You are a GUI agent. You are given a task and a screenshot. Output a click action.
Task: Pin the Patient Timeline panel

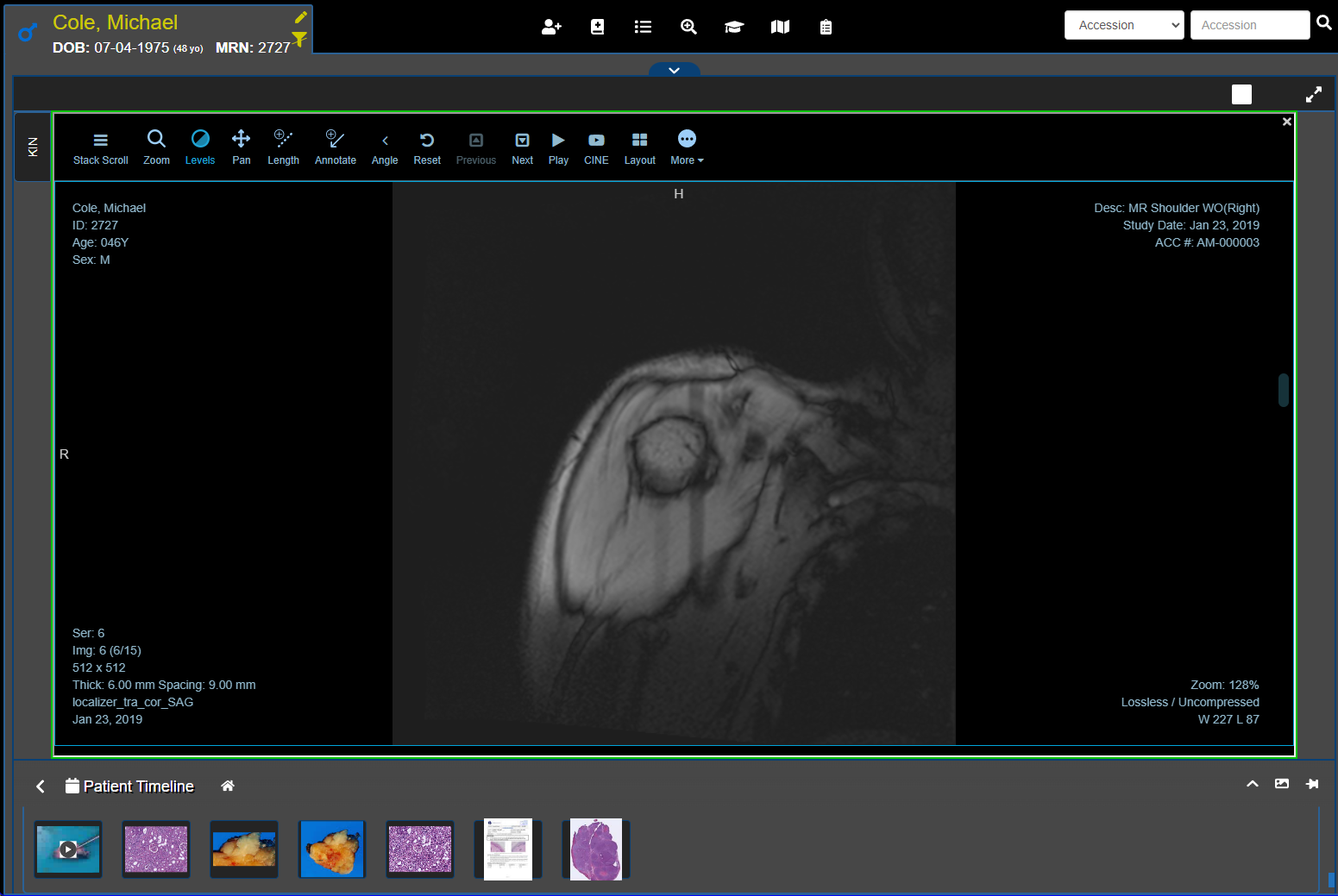pos(1312,784)
